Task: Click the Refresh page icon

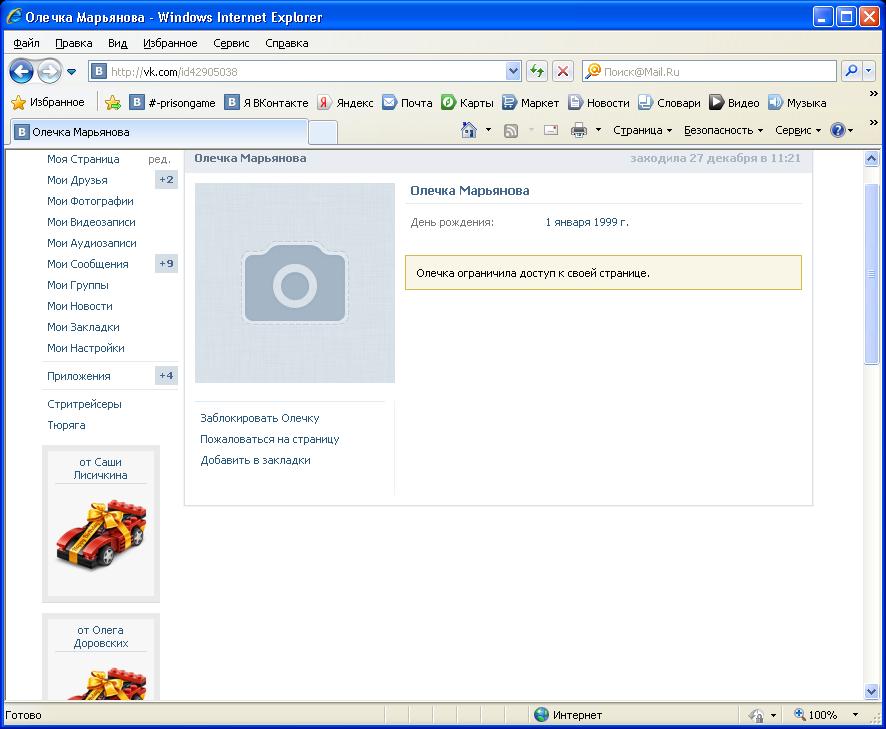Action: 538,71
